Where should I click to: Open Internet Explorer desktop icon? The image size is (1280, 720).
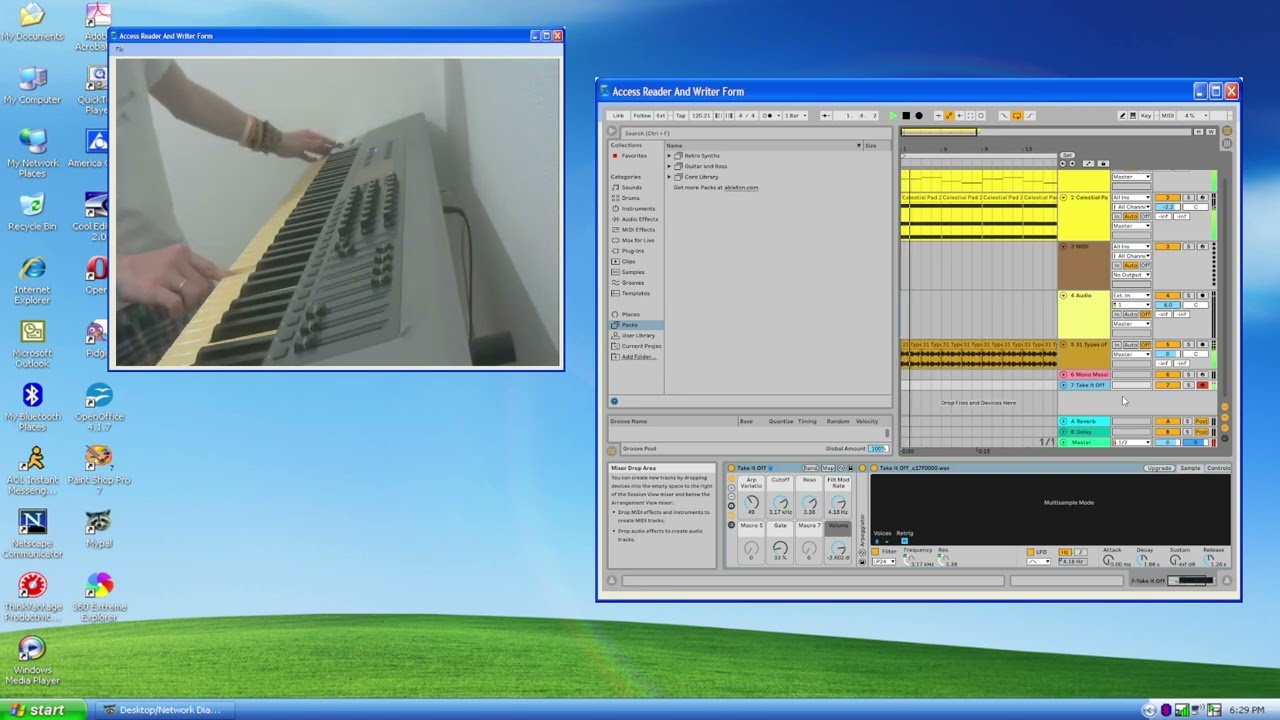coord(32,280)
